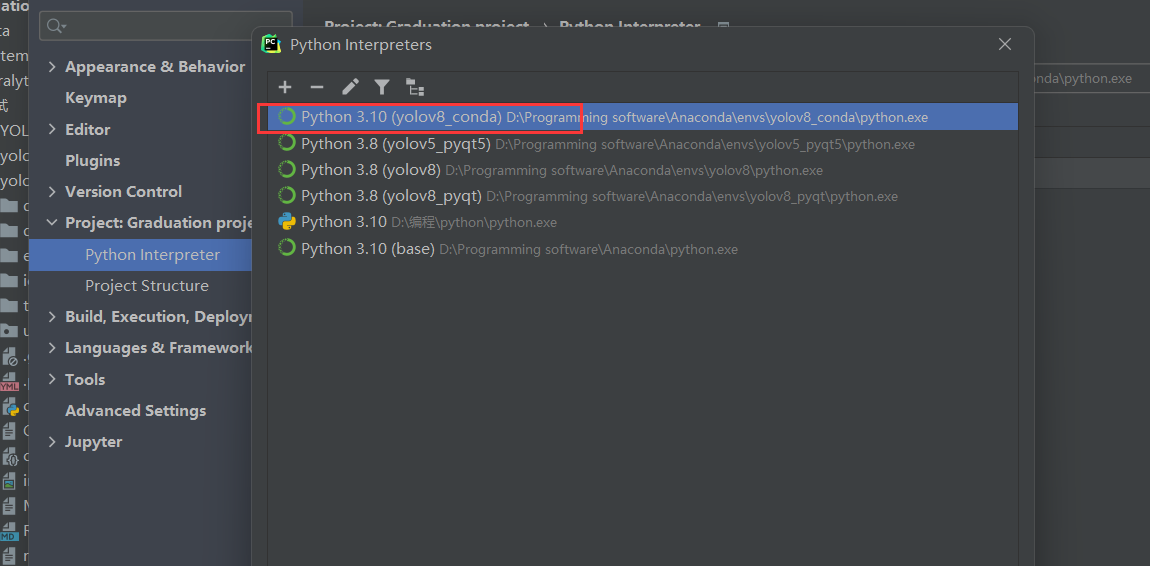Open Project Structure settings

[147, 285]
